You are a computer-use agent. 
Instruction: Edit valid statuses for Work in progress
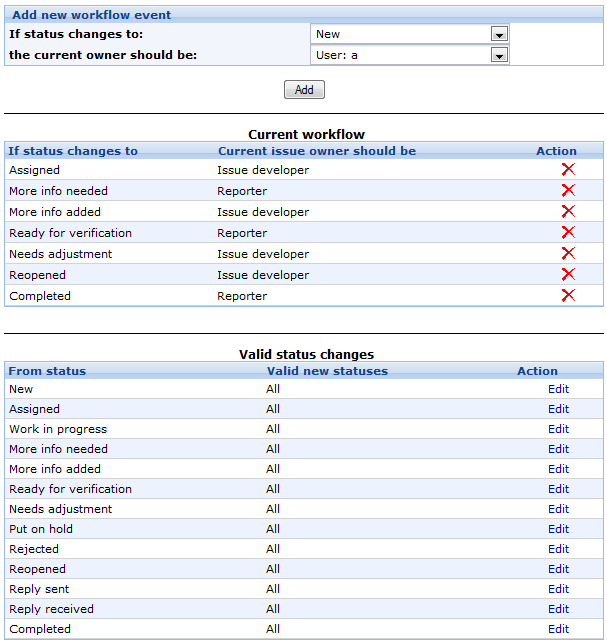[558, 429]
